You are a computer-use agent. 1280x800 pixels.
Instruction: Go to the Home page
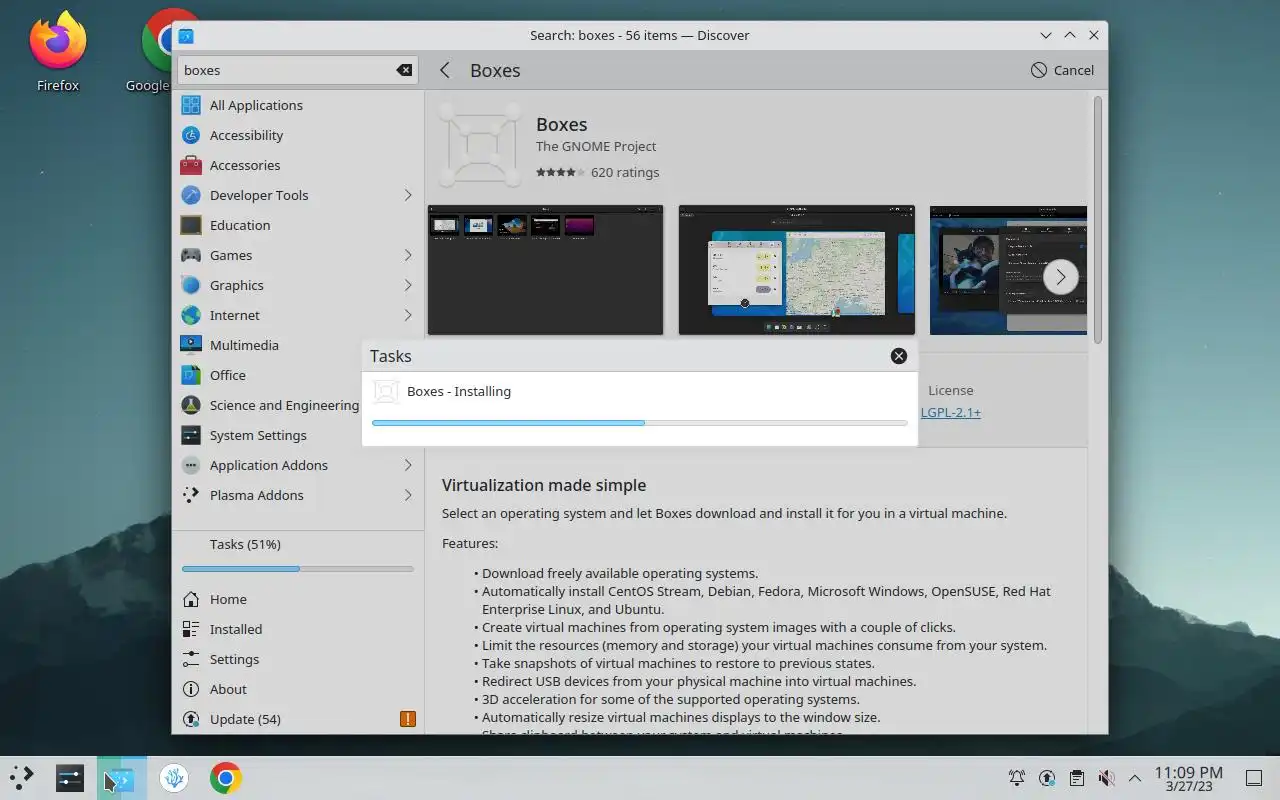coord(298,599)
